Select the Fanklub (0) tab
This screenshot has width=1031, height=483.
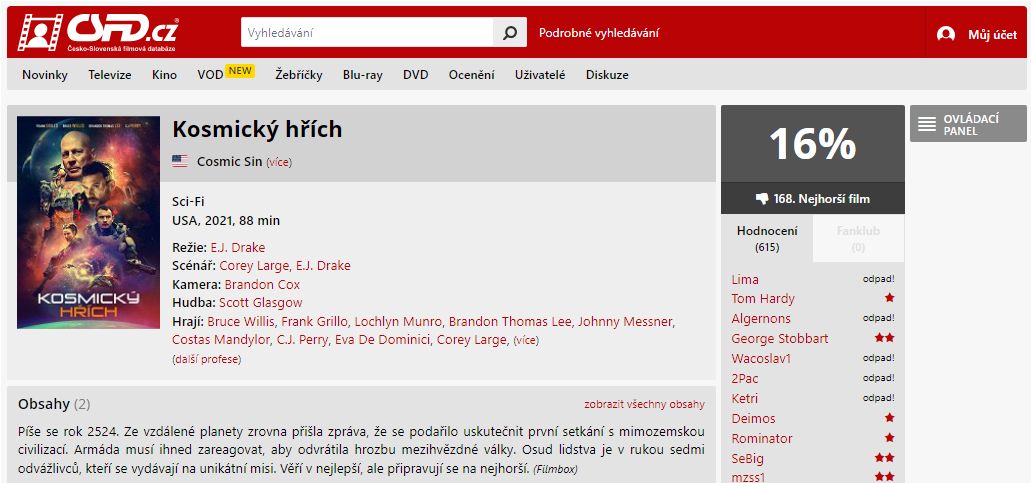(858, 239)
